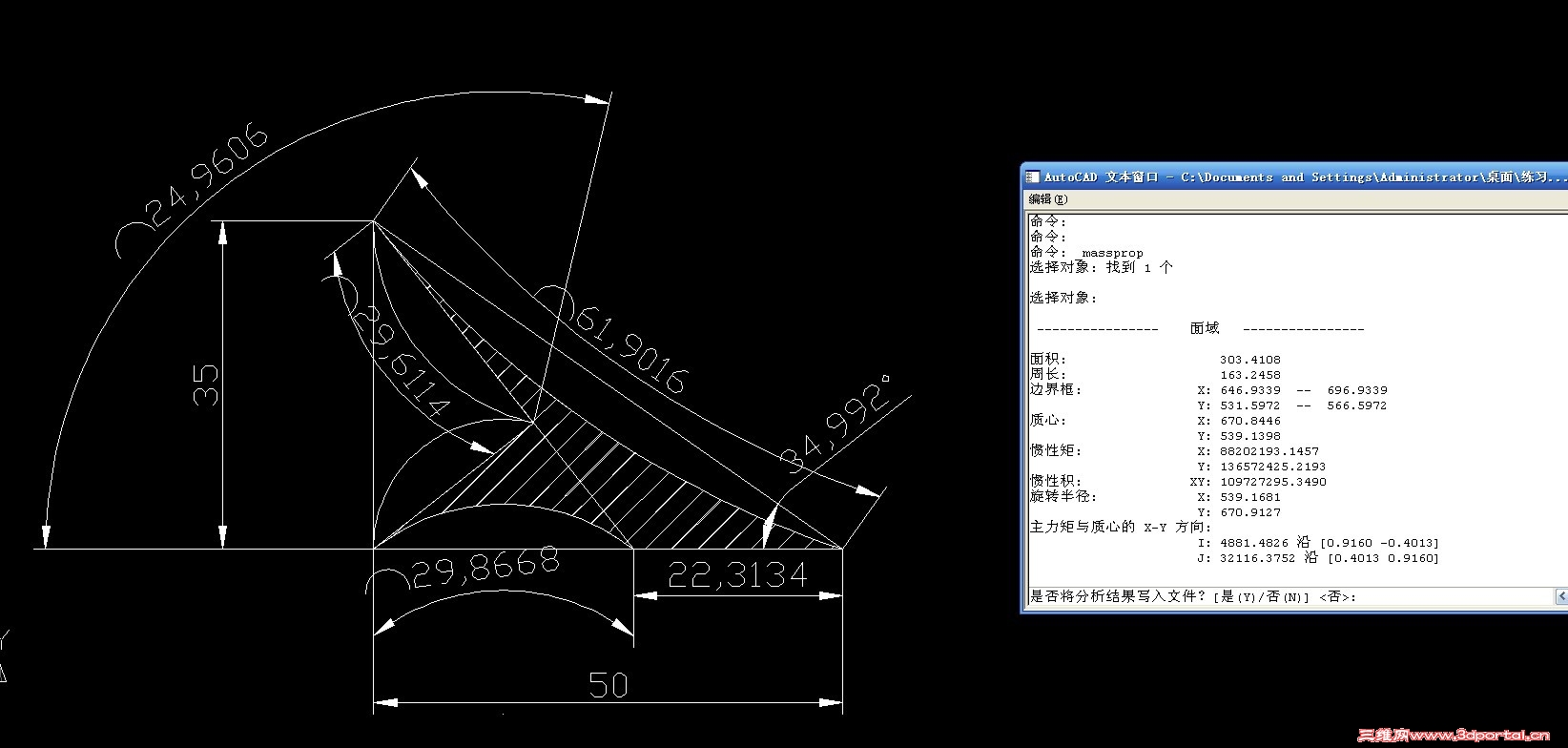Select the vertical dimension text 35
Screen dimensions: 1568x748
206,384
